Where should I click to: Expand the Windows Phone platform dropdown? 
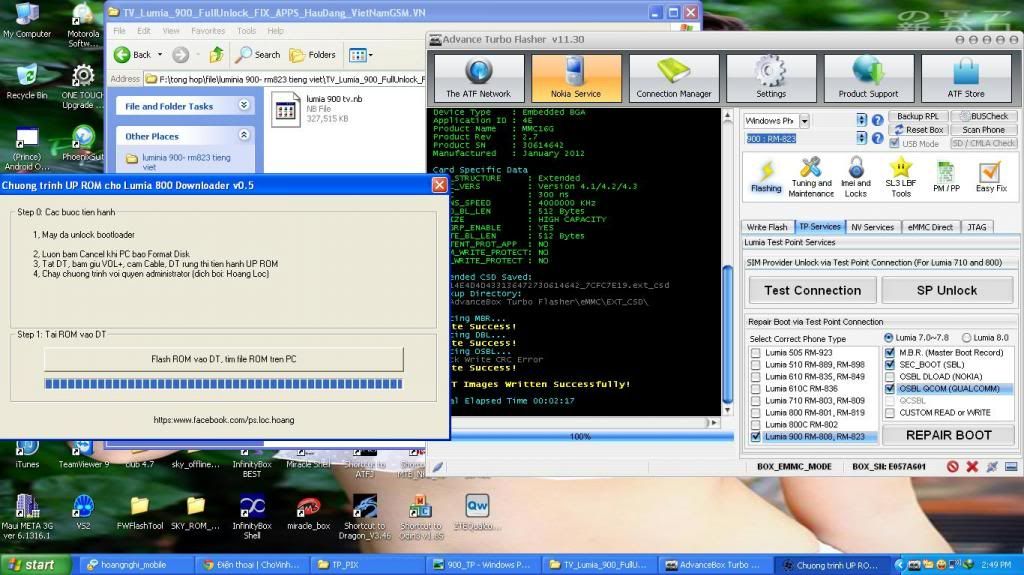tap(804, 121)
